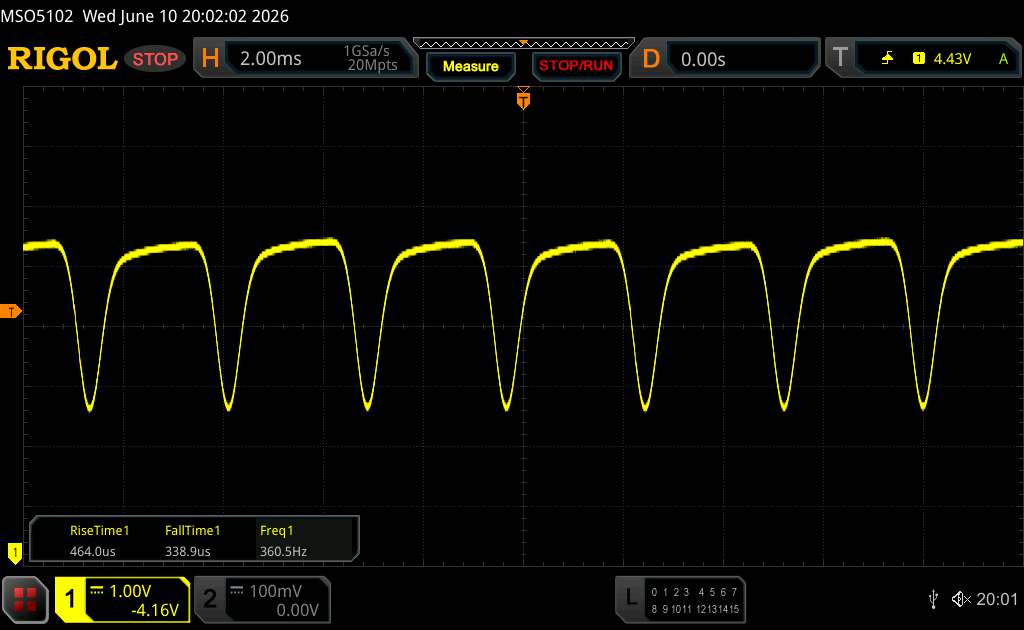Click the 20:01 clock
The width and height of the screenshot is (1024, 630).
[x=997, y=599]
